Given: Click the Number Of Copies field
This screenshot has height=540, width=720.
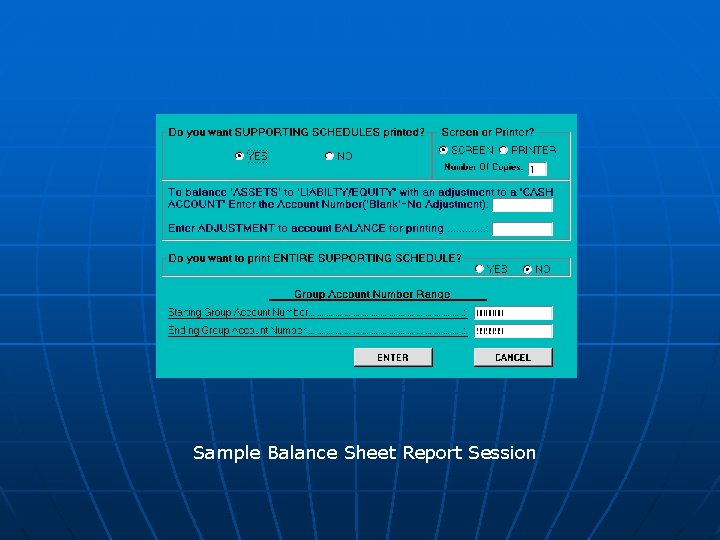Looking at the screenshot, I should (537, 169).
